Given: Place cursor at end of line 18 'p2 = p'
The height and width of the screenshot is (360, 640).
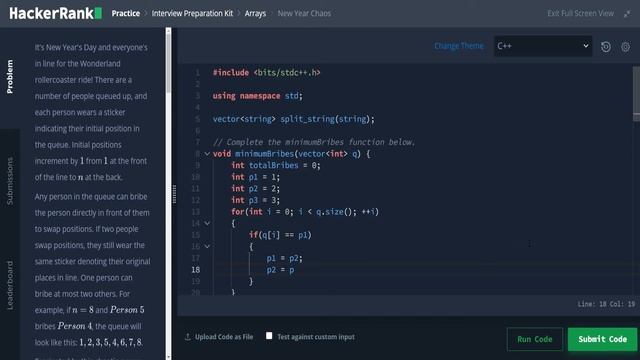Looking at the screenshot, I should coord(294,270).
